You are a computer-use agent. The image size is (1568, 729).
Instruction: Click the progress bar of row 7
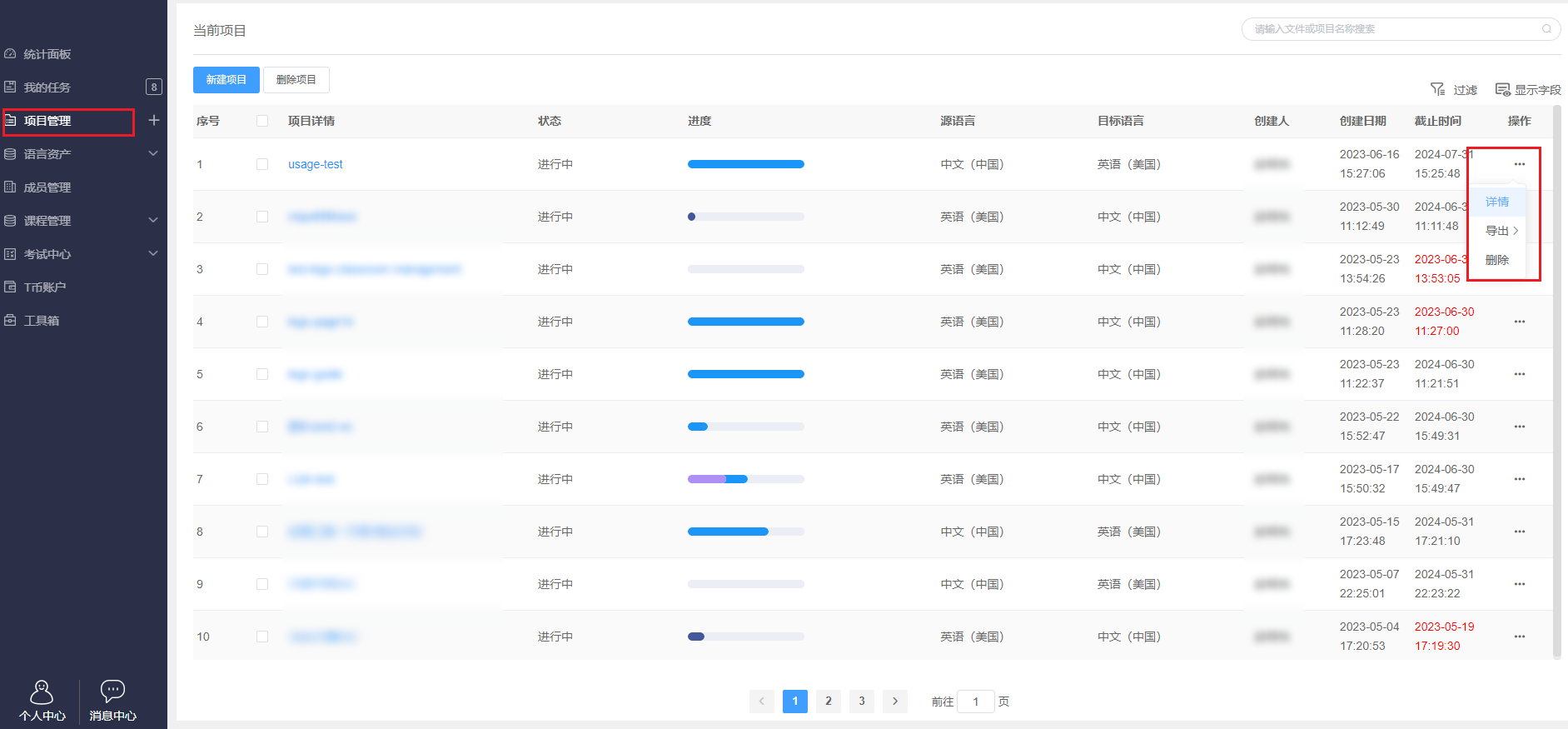pyautogui.click(x=745, y=479)
